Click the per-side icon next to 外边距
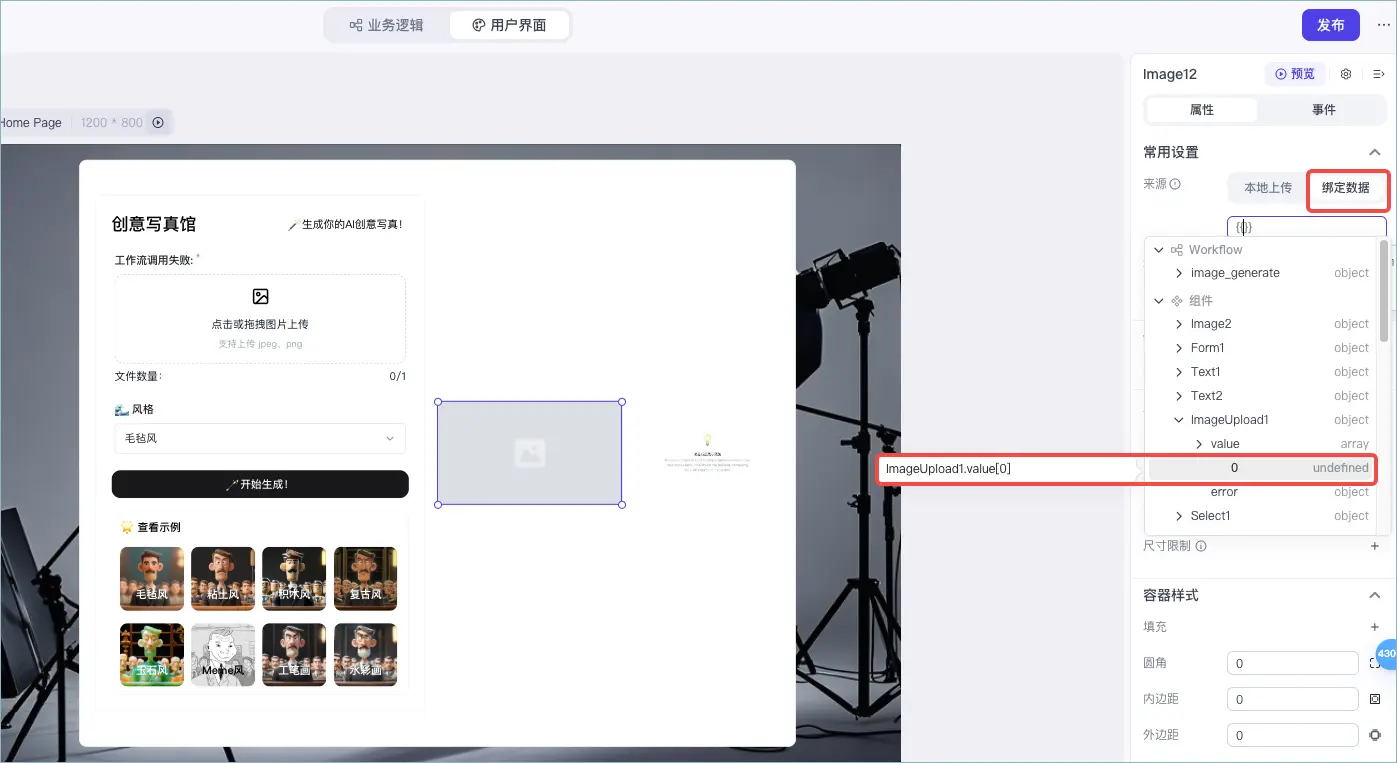 click(x=1375, y=735)
